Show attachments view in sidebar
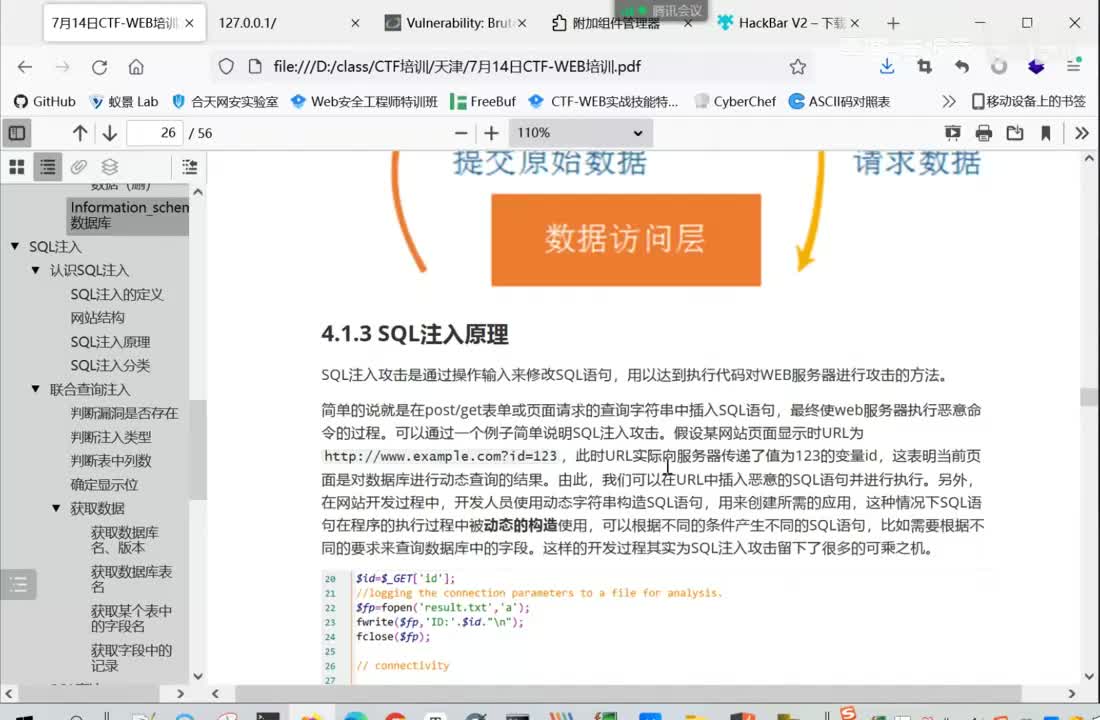 [79, 166]
